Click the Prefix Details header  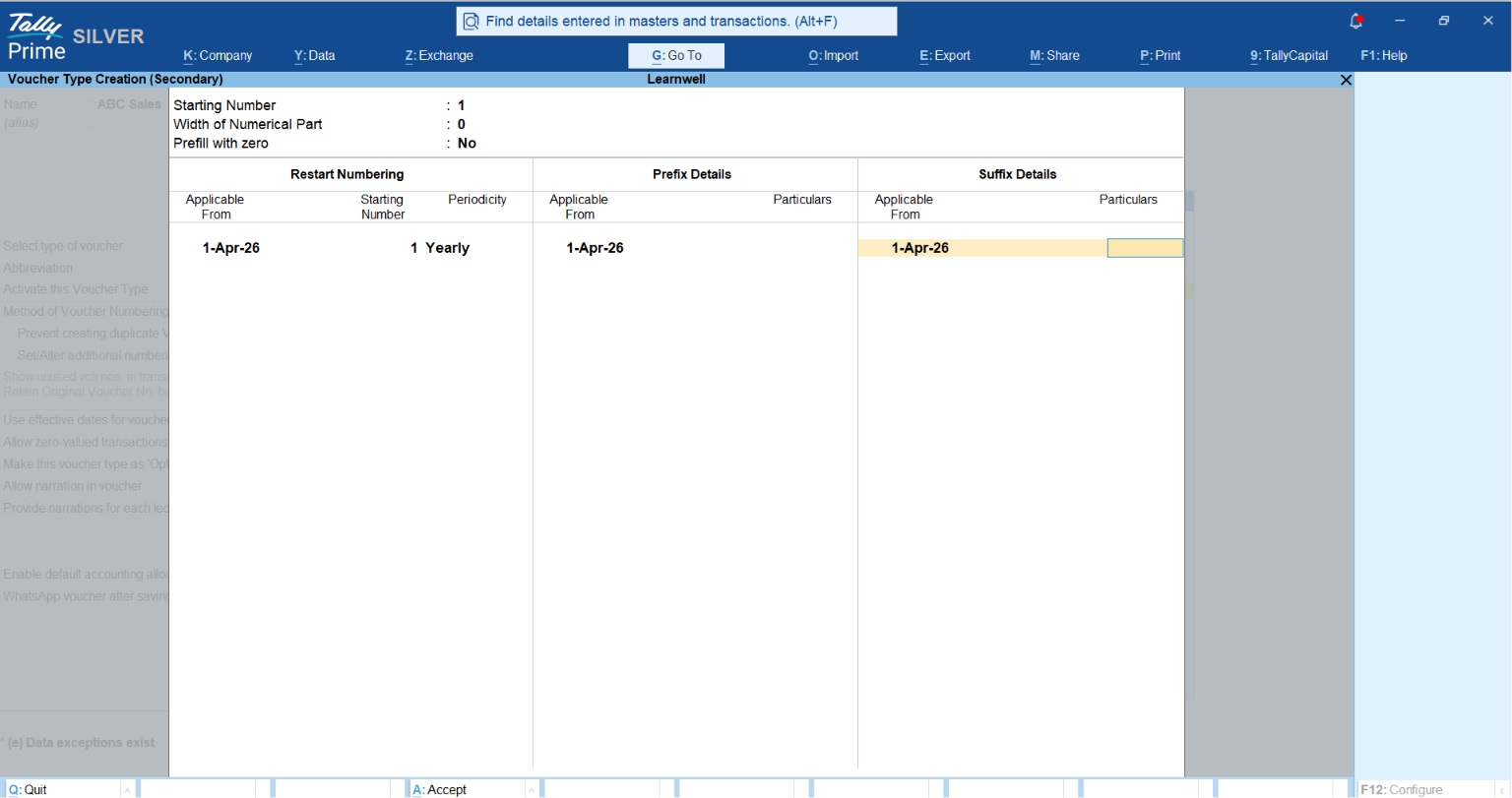[692, 174]
